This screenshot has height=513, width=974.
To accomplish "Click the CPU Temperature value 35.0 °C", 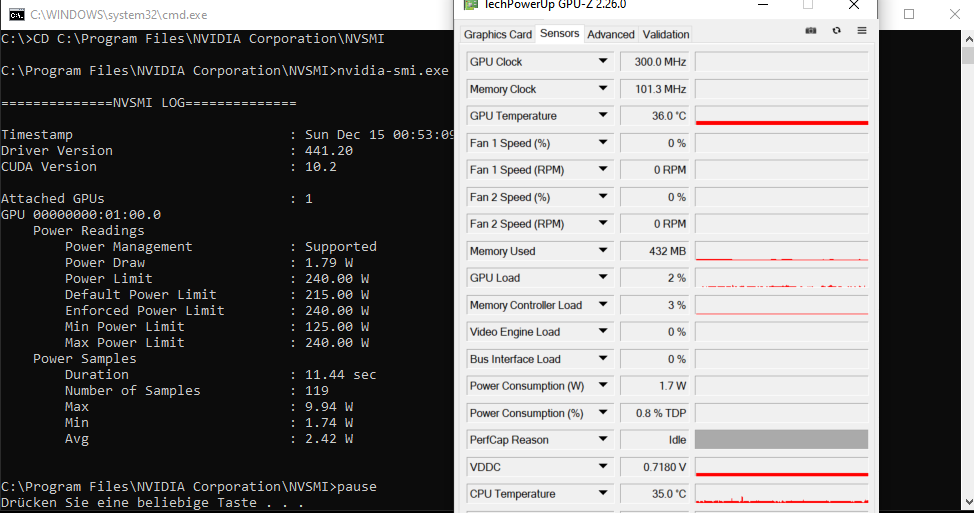I will (655, 494).
